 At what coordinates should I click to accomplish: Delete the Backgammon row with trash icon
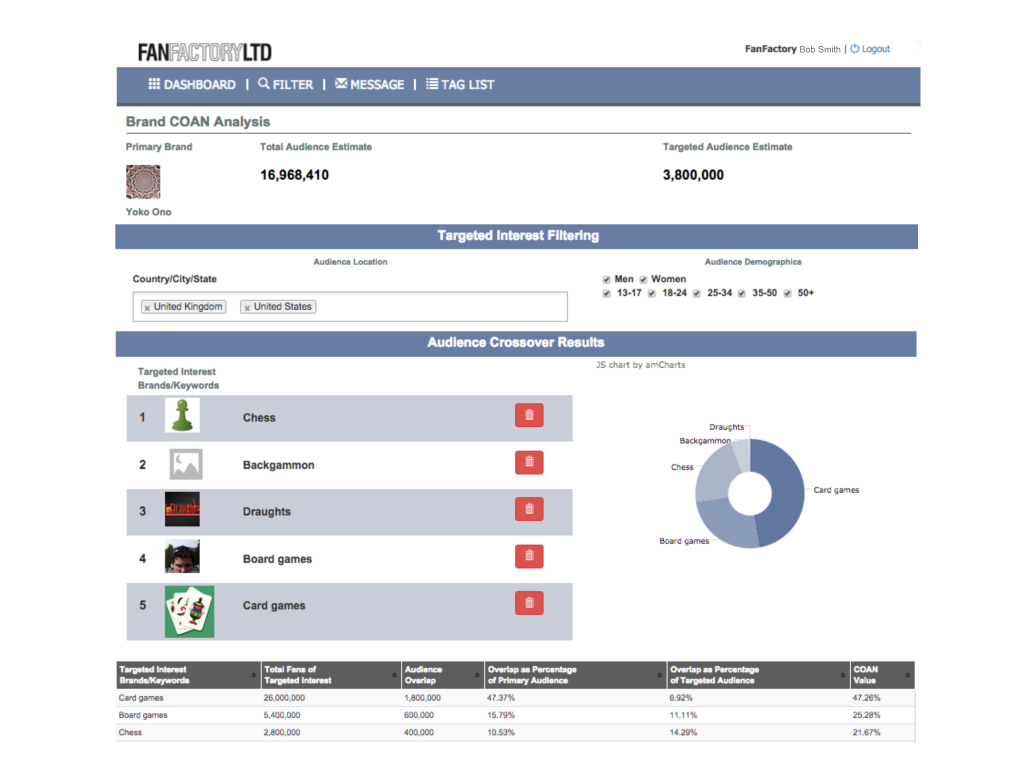[529, 462]
